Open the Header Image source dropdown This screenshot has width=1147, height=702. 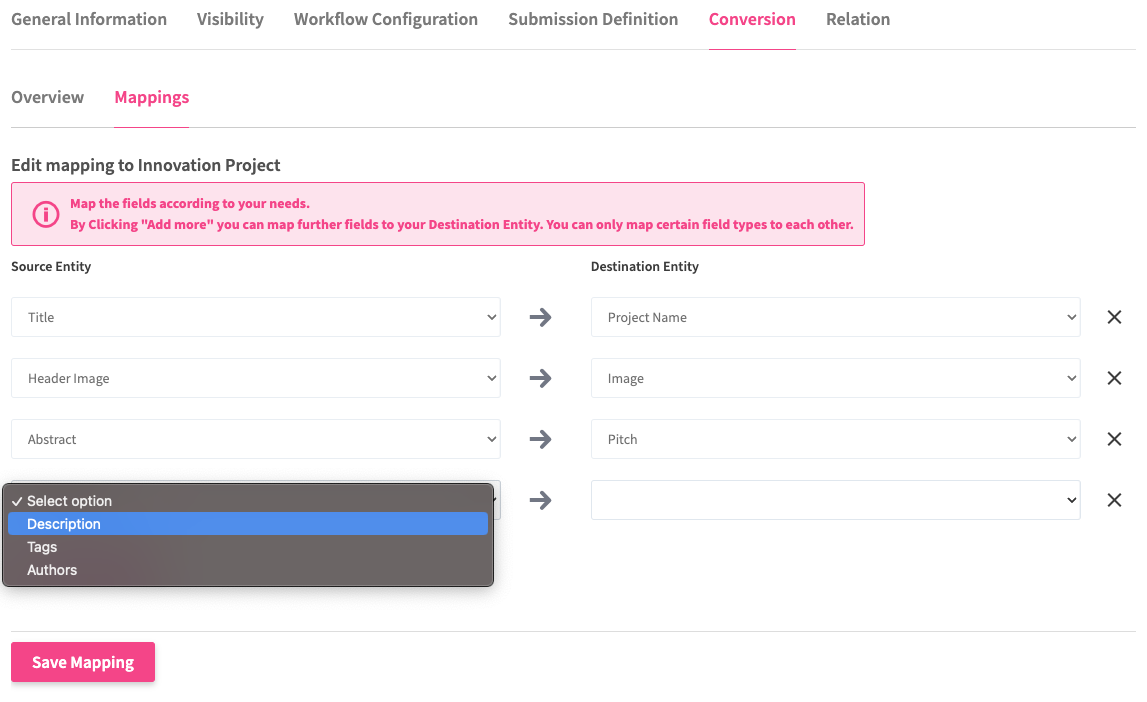(x=256, y=378)
